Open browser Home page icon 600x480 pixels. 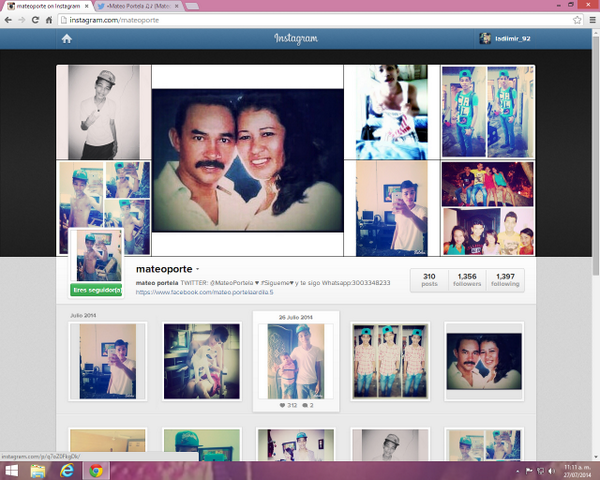click(x=49, y=20)
